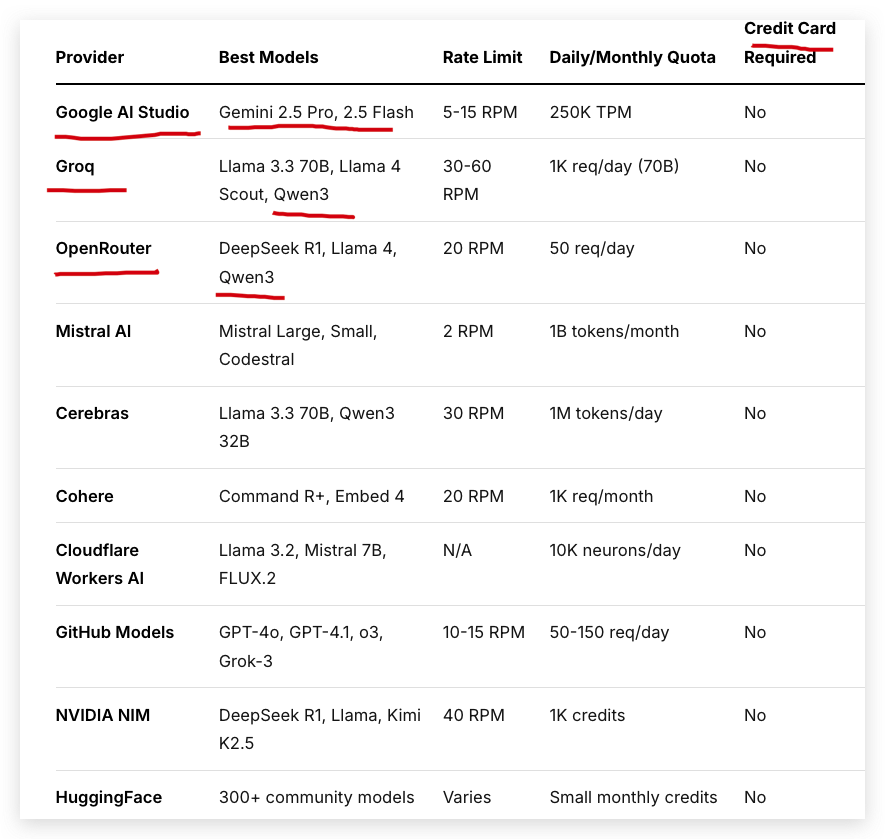885x839 pixels.
Task: Click the Credit Card Required header
Action: coord(790,43)
